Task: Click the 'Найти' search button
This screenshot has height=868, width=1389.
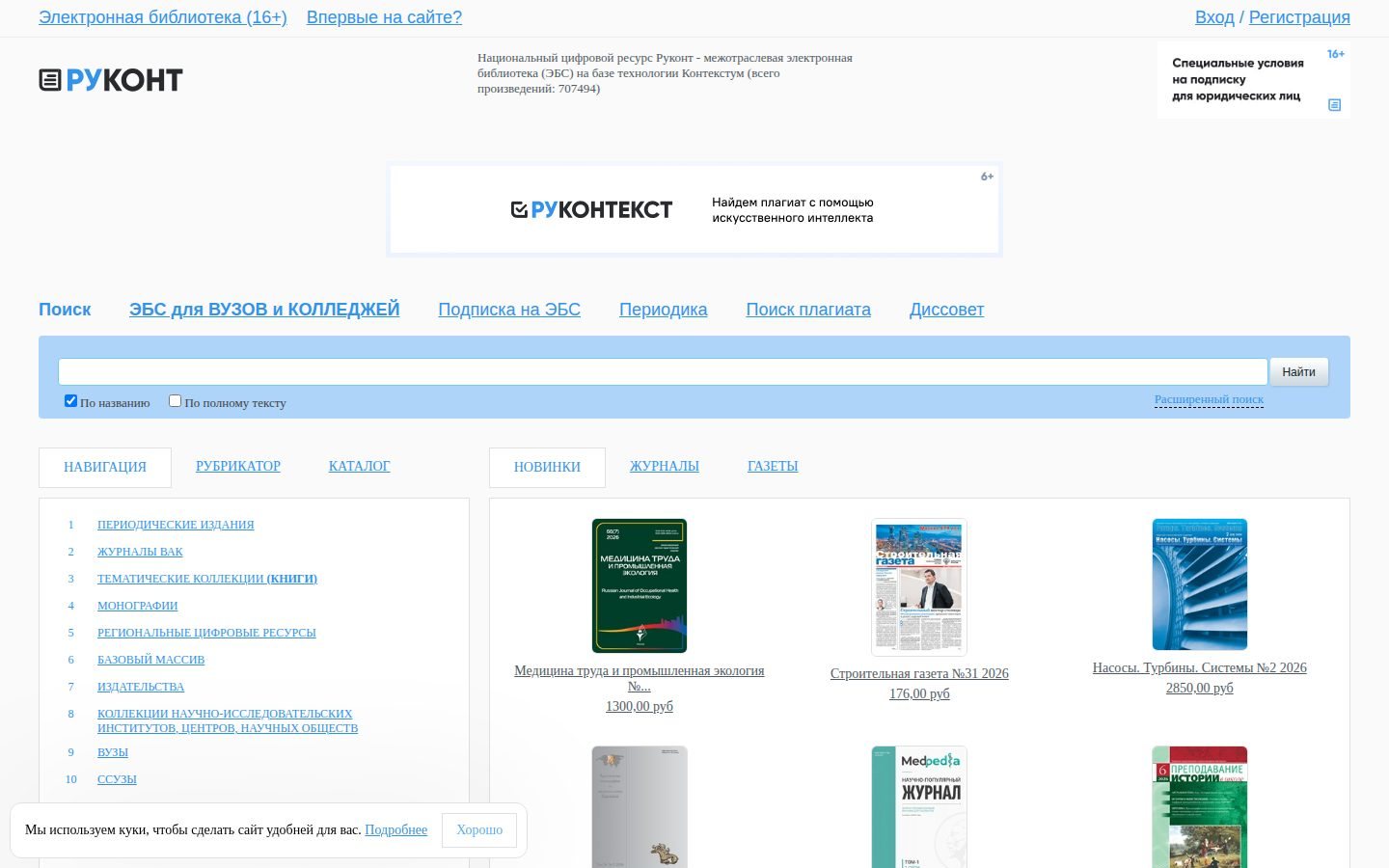Action: [x=1298, y=371]
